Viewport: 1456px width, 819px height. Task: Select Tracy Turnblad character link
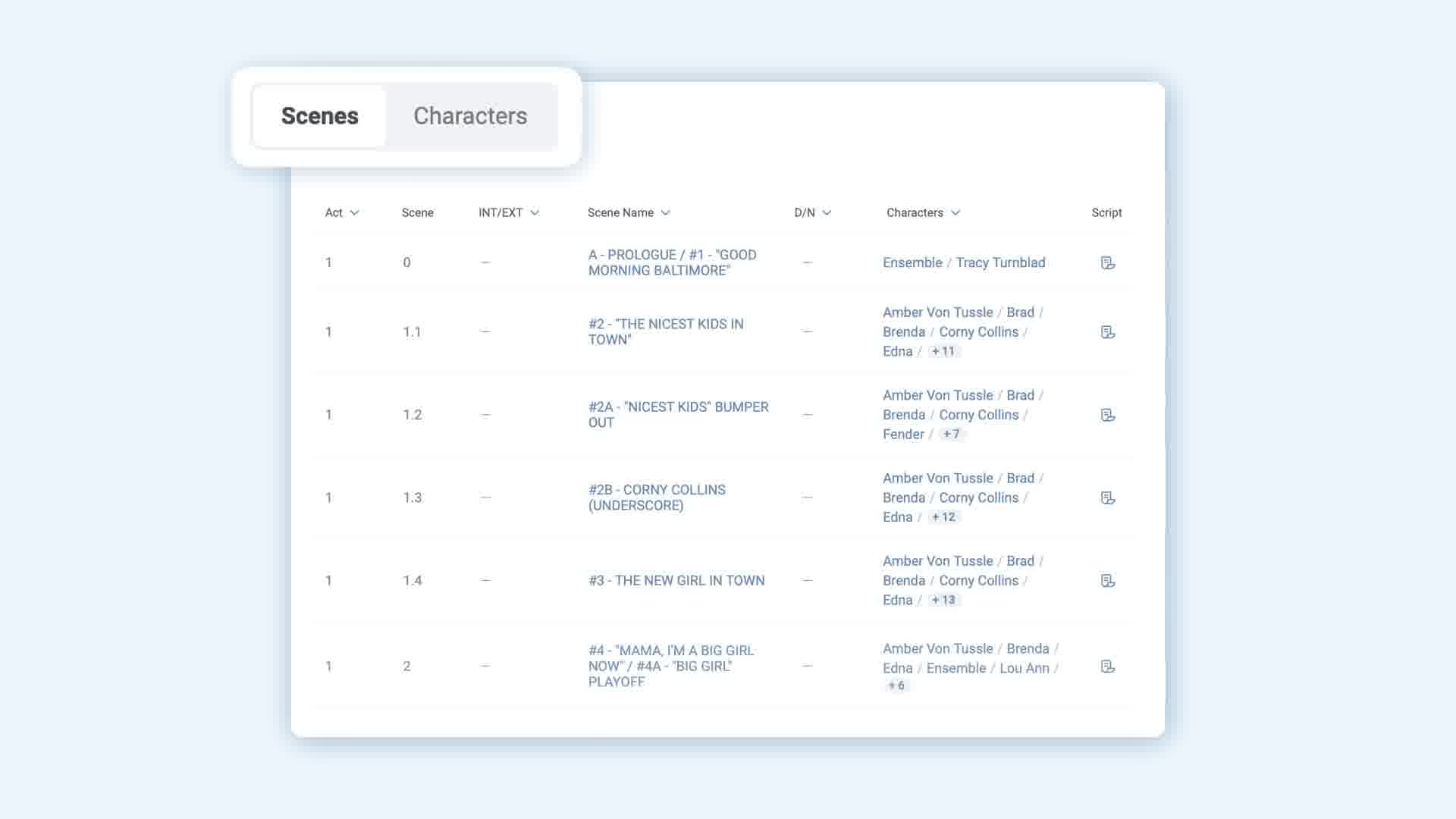[1000, 262]
